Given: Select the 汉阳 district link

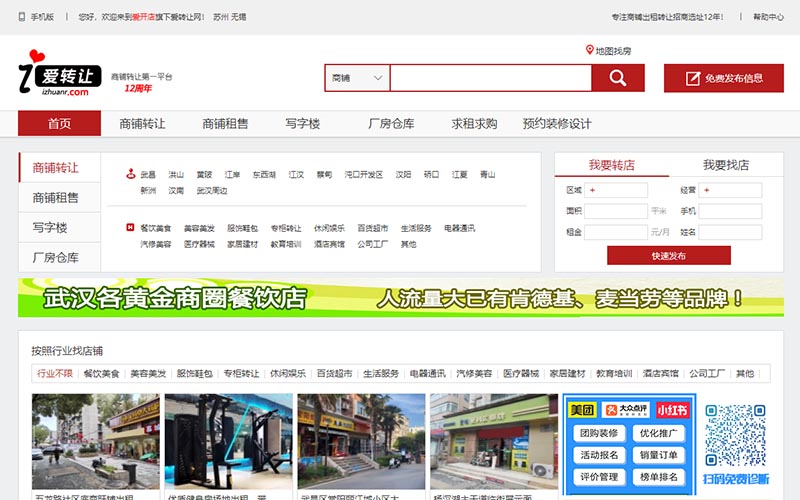Looking at the screenshot, I should pyautogui.click(x=403, y=174).
